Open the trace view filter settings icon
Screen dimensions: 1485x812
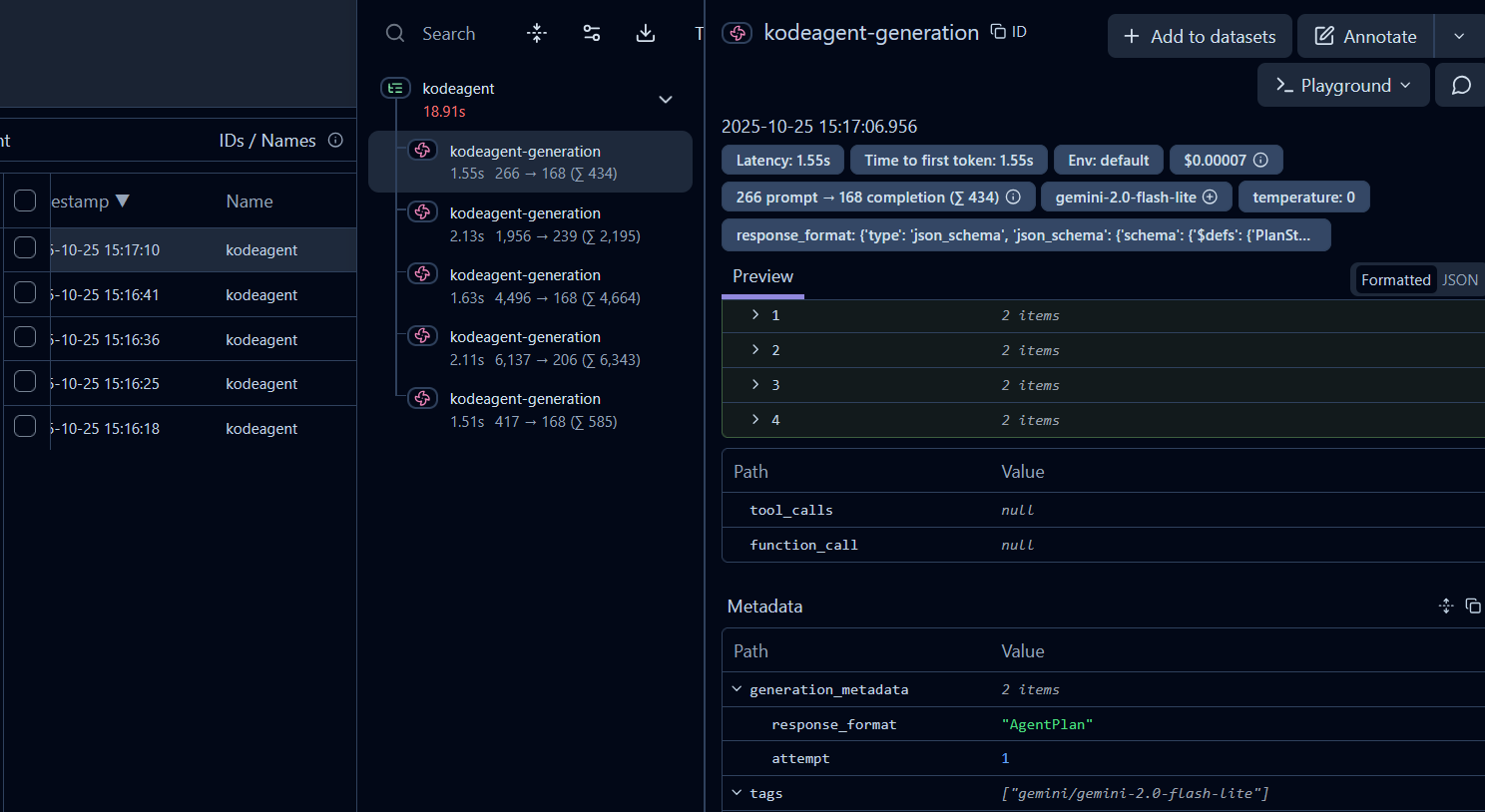(592, 34)
